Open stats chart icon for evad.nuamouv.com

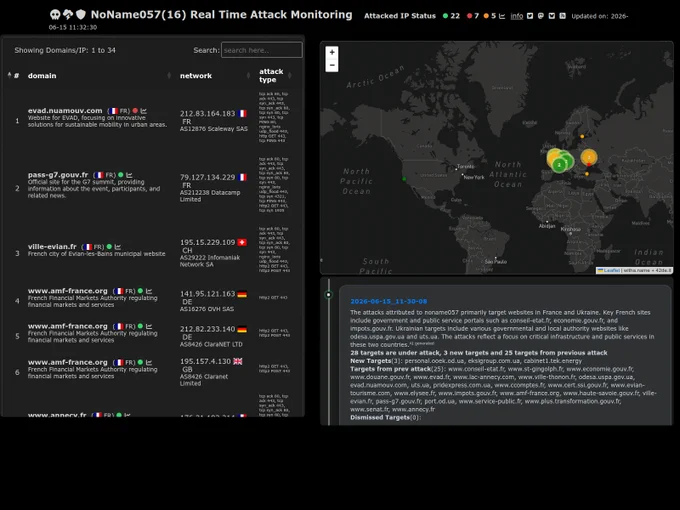pos(144,111)
